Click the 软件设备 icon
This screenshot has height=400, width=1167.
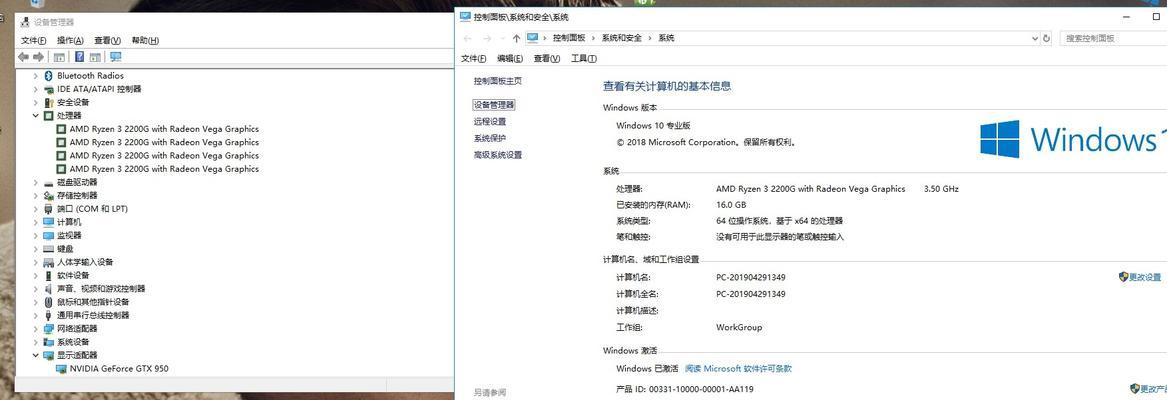tap(48, 276)
